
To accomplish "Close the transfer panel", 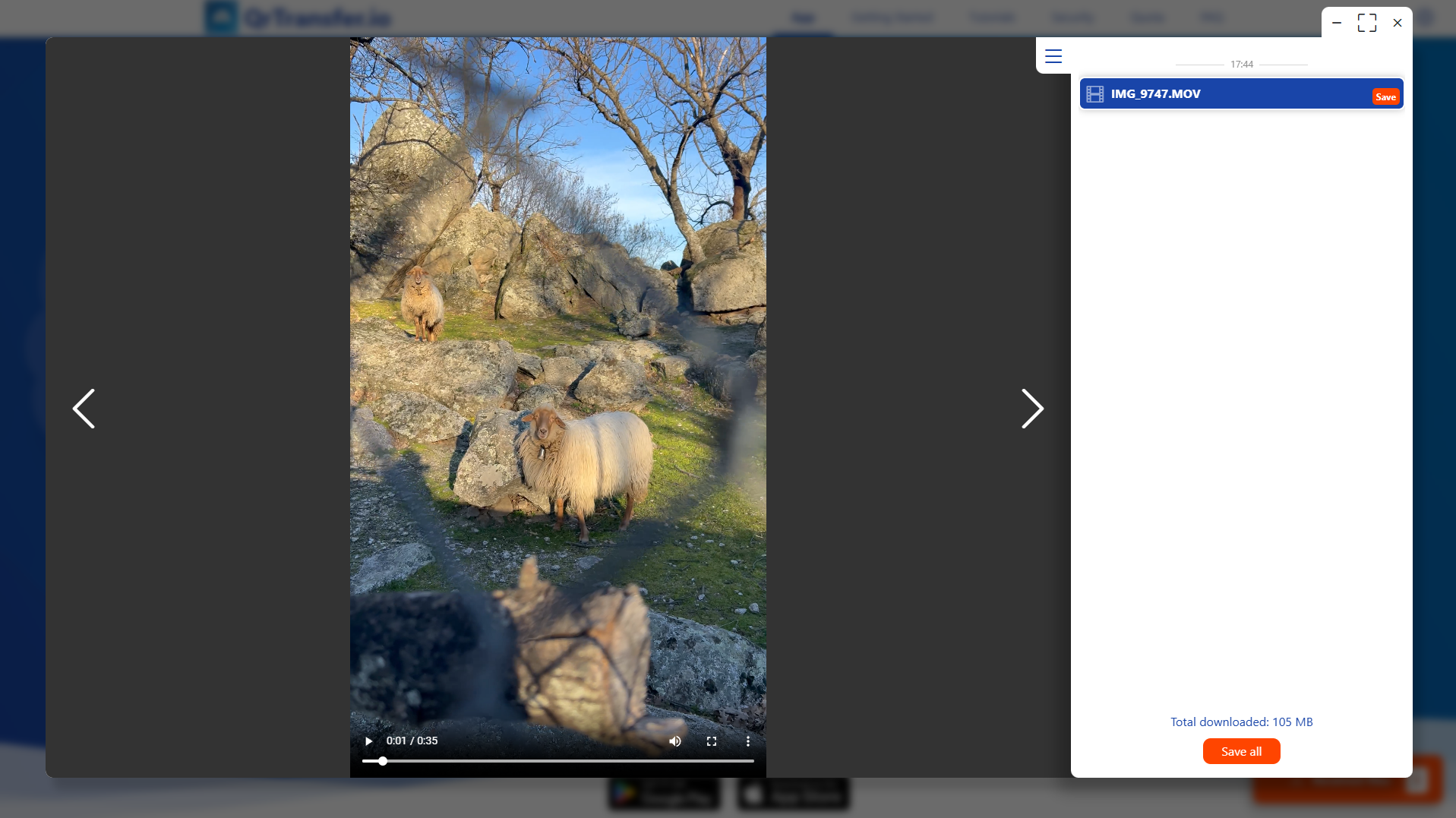I will [1398, 23].
